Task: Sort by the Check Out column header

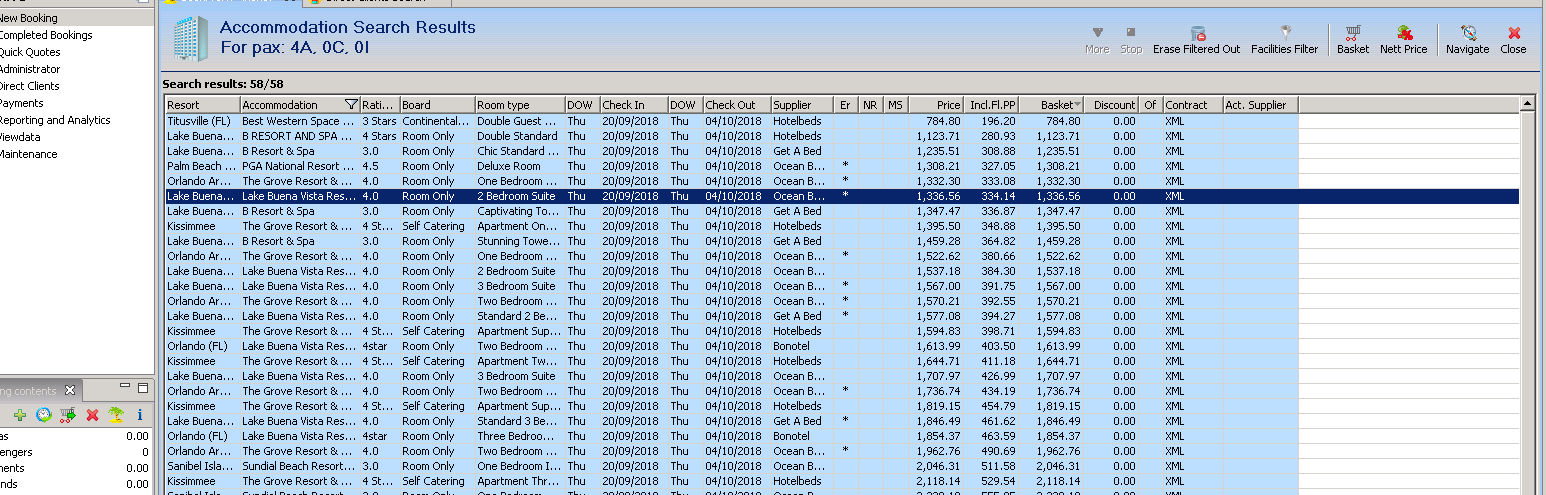Action: [x=737, y=105]
